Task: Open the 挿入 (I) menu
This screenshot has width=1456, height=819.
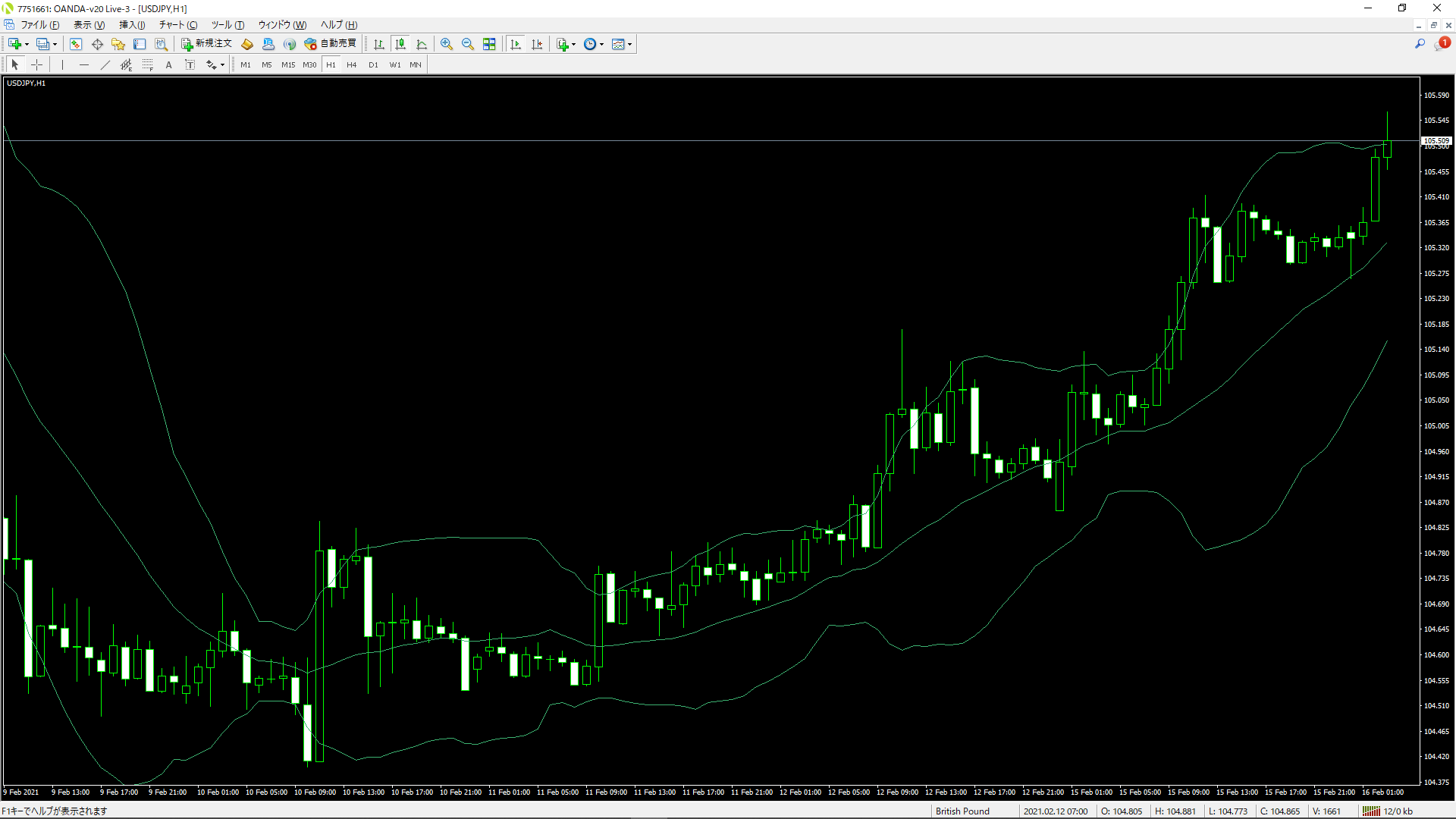Action: coord(132,25)
